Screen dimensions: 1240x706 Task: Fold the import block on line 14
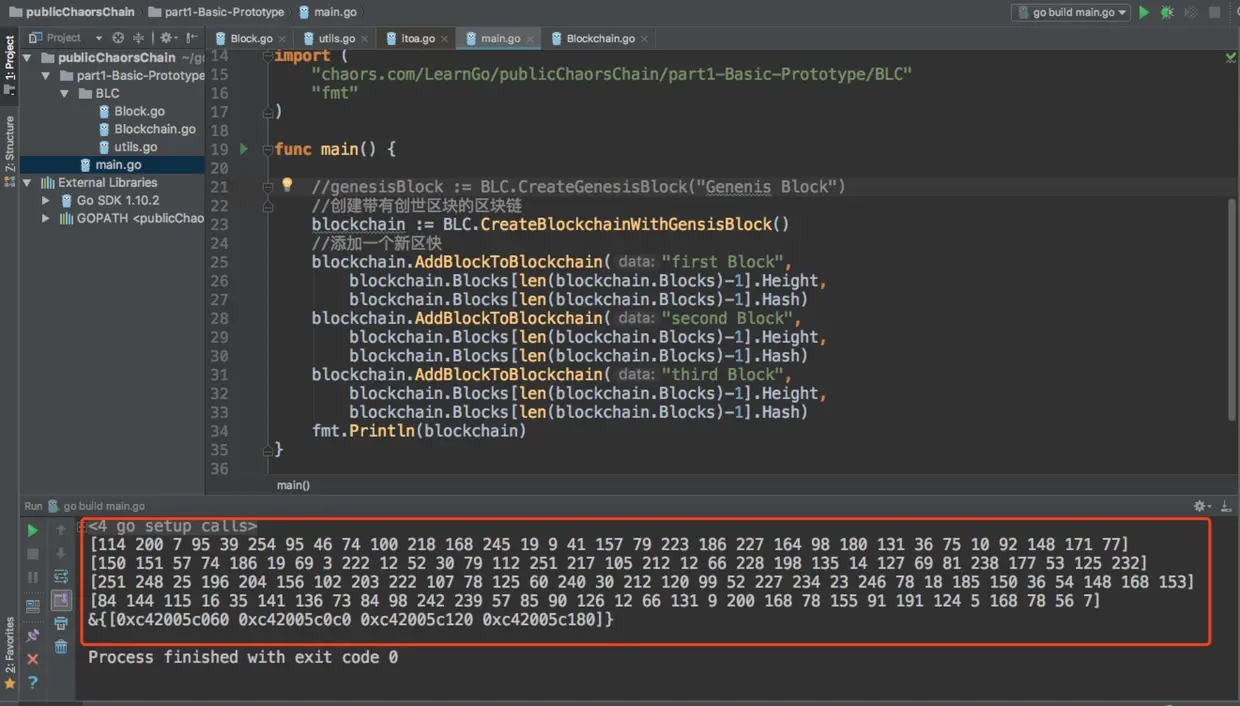coord(269,57)
